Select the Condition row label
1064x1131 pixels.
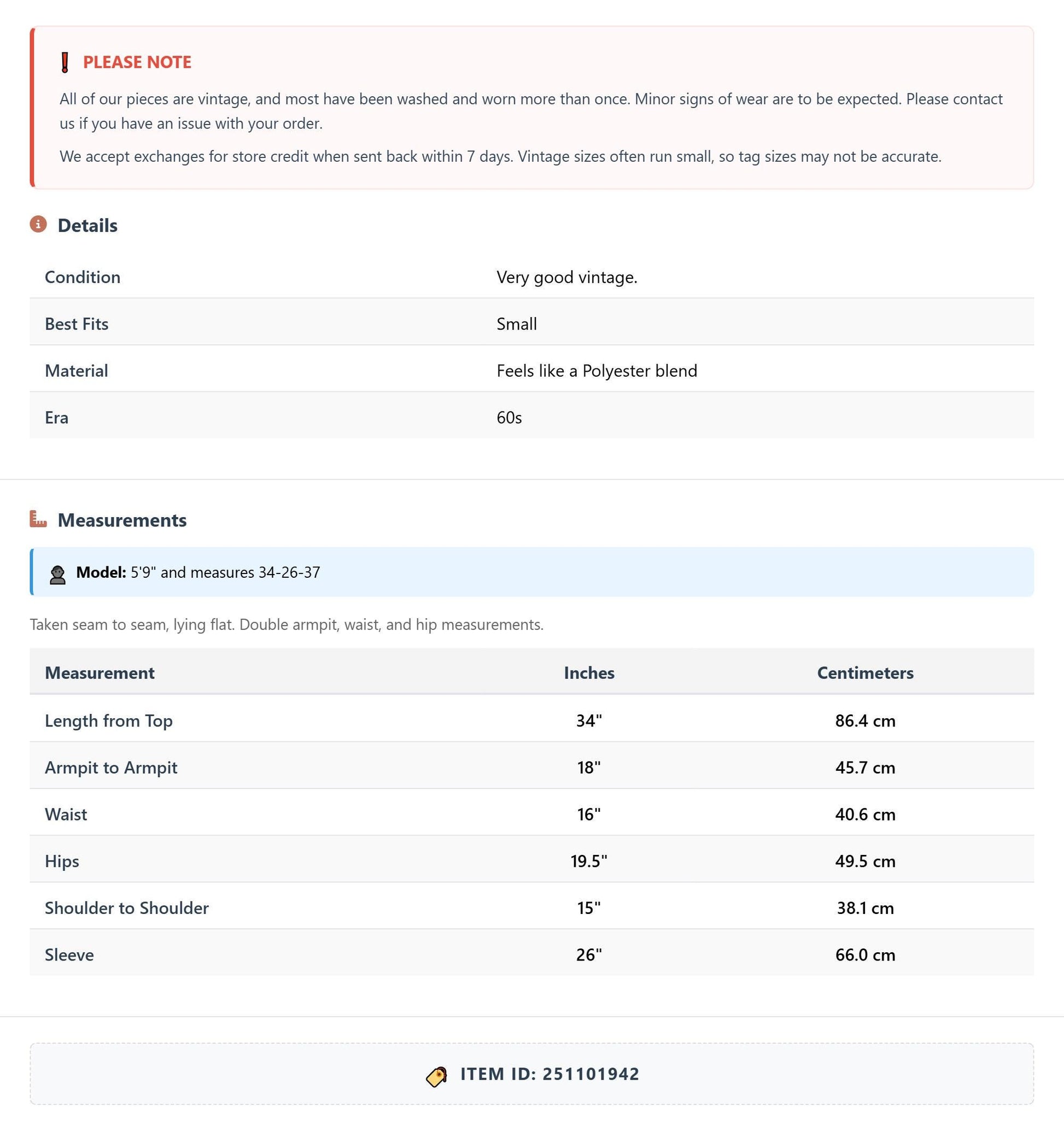pos(83,277)
